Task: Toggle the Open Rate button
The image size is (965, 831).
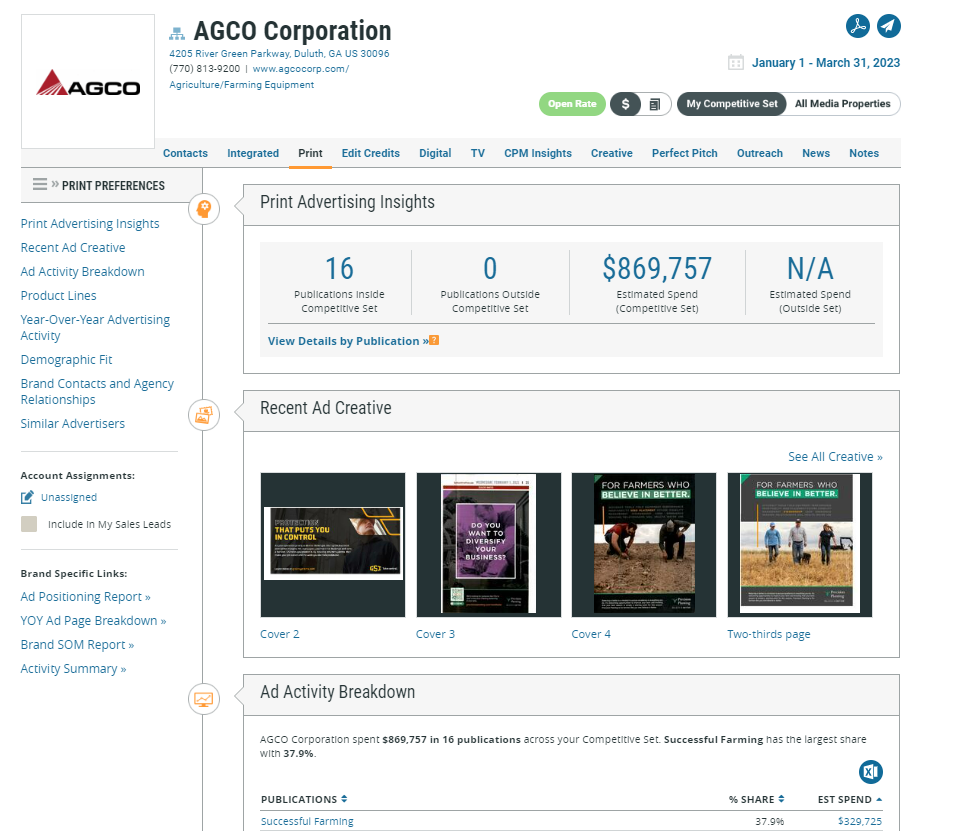Action: coord(572,104)
